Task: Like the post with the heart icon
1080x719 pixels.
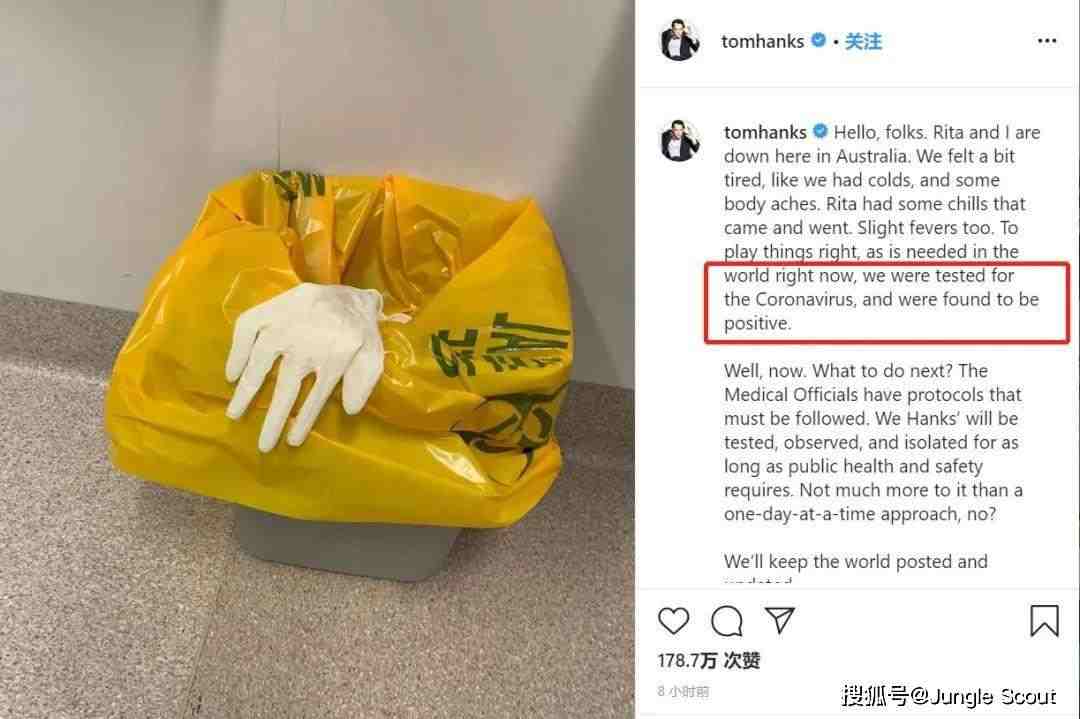Action: (674, 621)
